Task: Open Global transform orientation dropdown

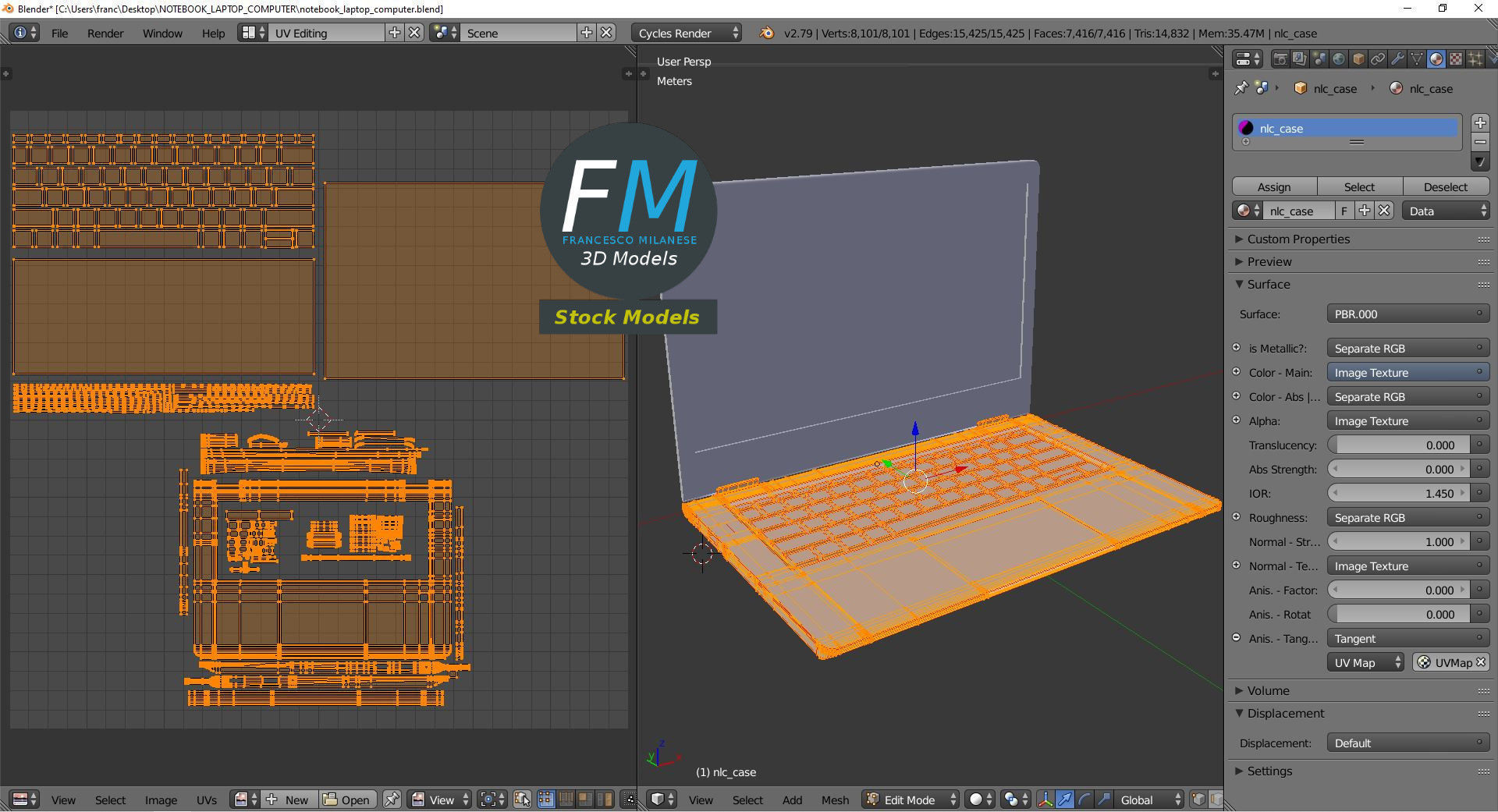Action: [1148, 800]
